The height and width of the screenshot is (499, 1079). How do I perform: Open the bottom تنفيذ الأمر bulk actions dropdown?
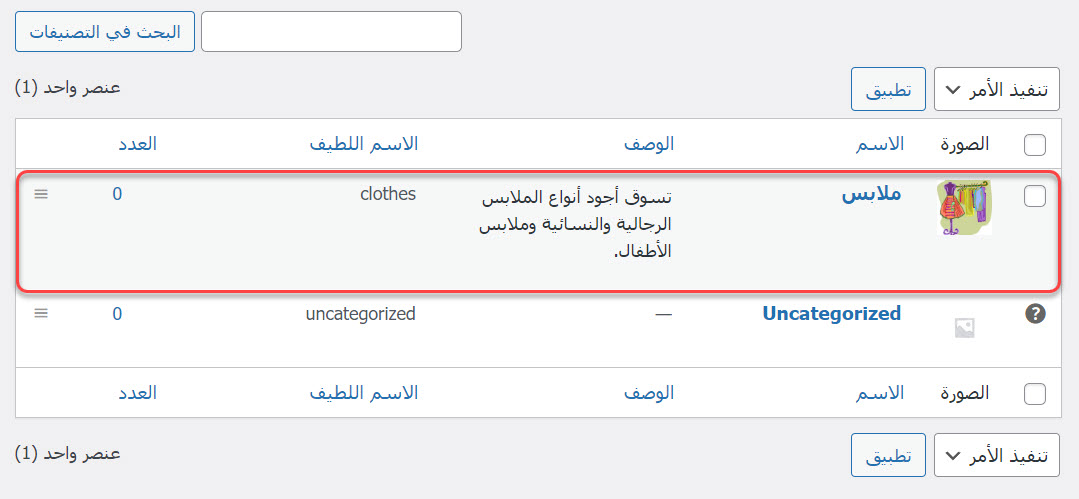[x=995, y=455]
